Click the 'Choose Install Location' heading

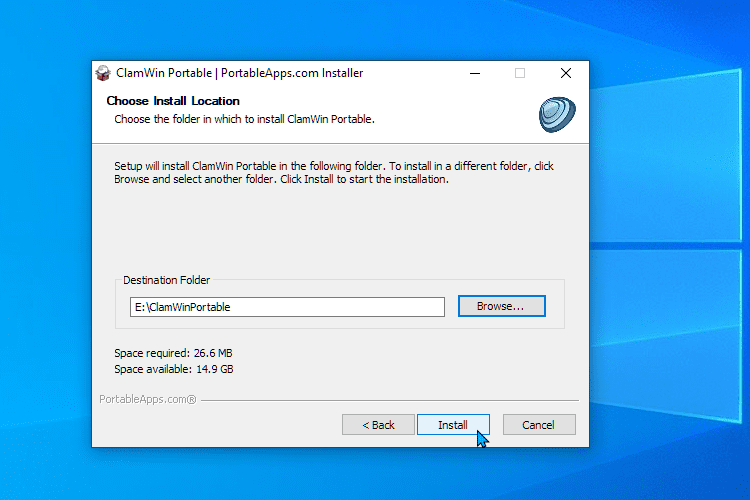[173, 101]
